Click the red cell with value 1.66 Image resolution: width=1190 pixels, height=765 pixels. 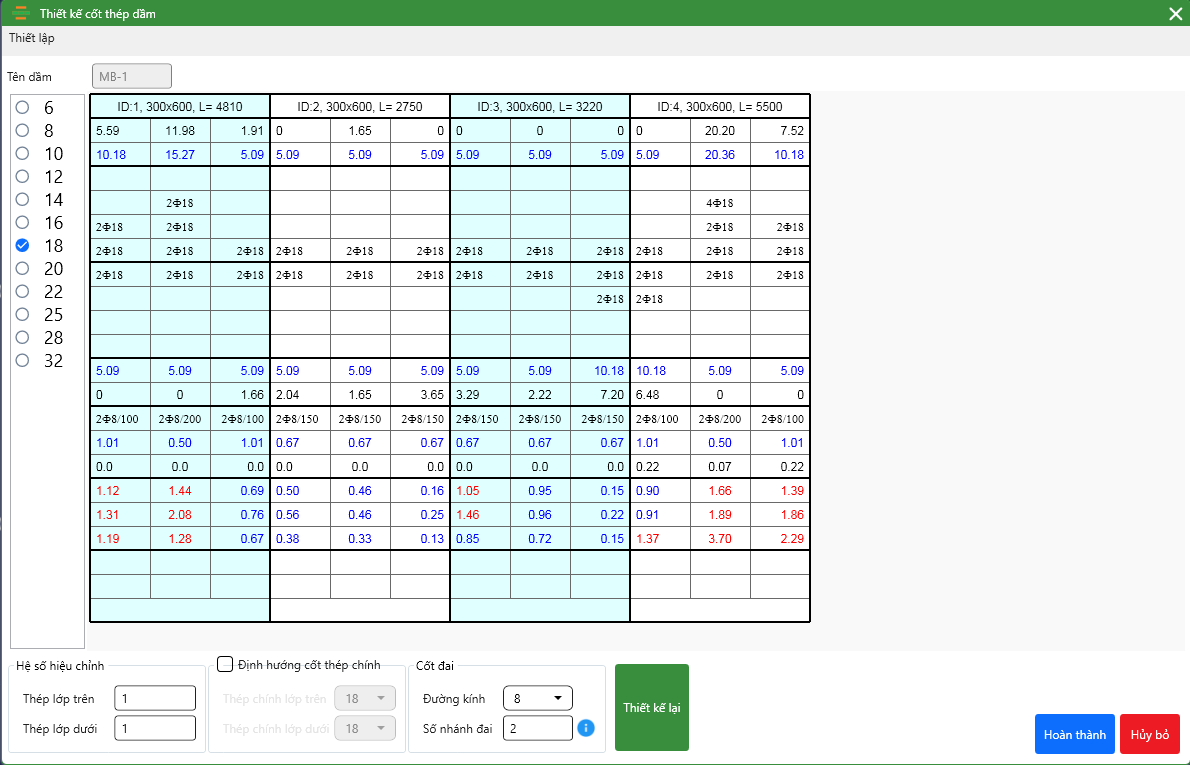coord(719,491)
